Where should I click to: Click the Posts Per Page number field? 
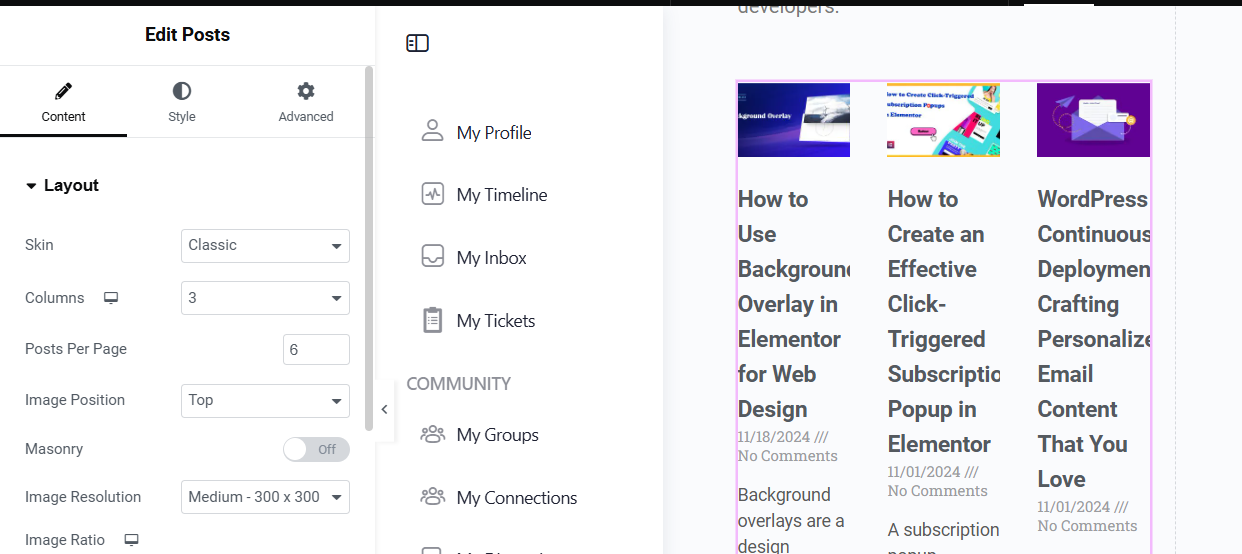pyautogui.click(x=316, y=349)
